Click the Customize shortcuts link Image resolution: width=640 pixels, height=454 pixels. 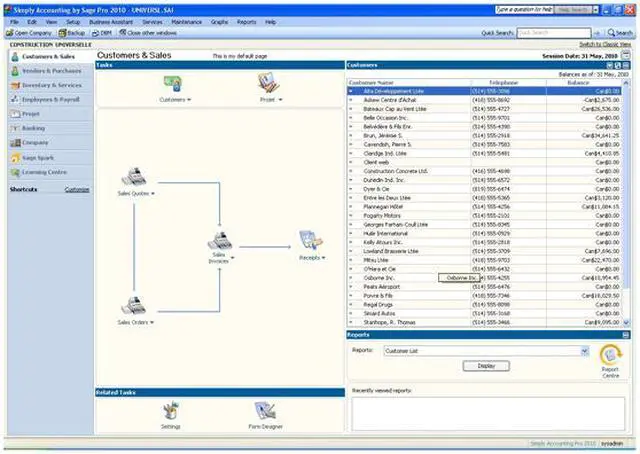[77, 190]
